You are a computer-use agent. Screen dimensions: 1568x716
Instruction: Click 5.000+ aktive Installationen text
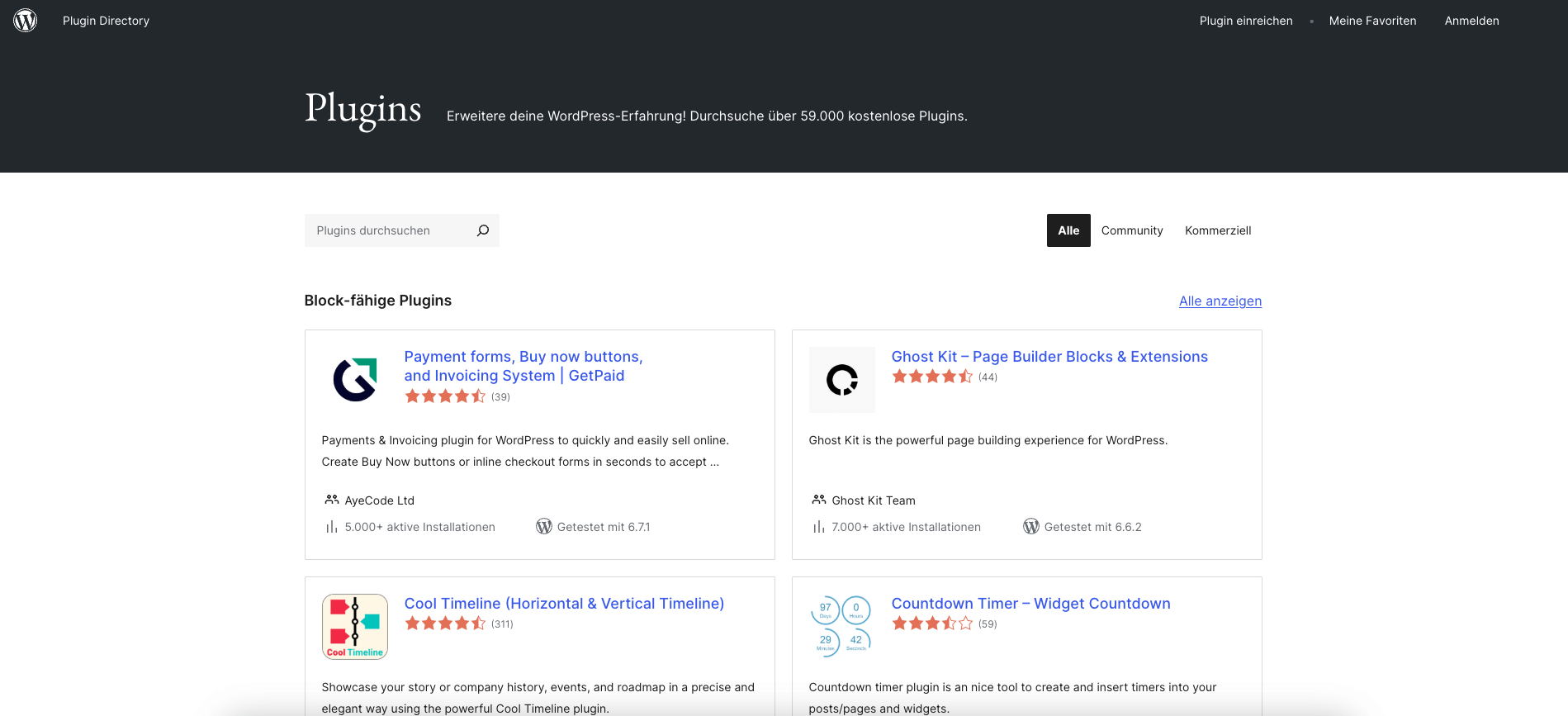(420, 527)
